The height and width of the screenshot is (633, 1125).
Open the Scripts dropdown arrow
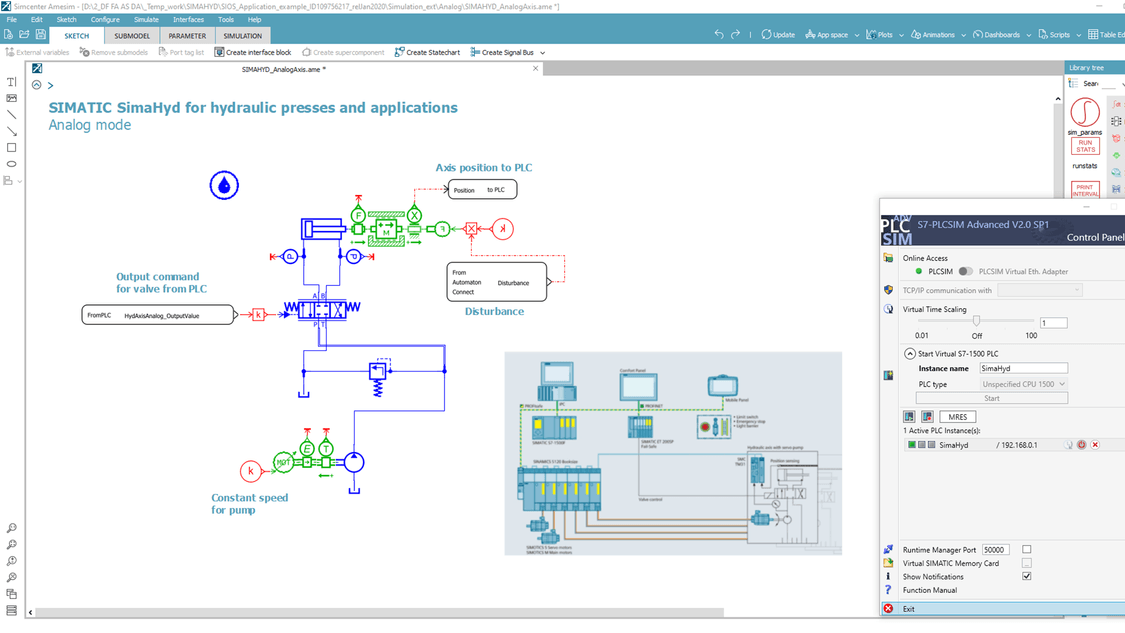coord(1078,35)
